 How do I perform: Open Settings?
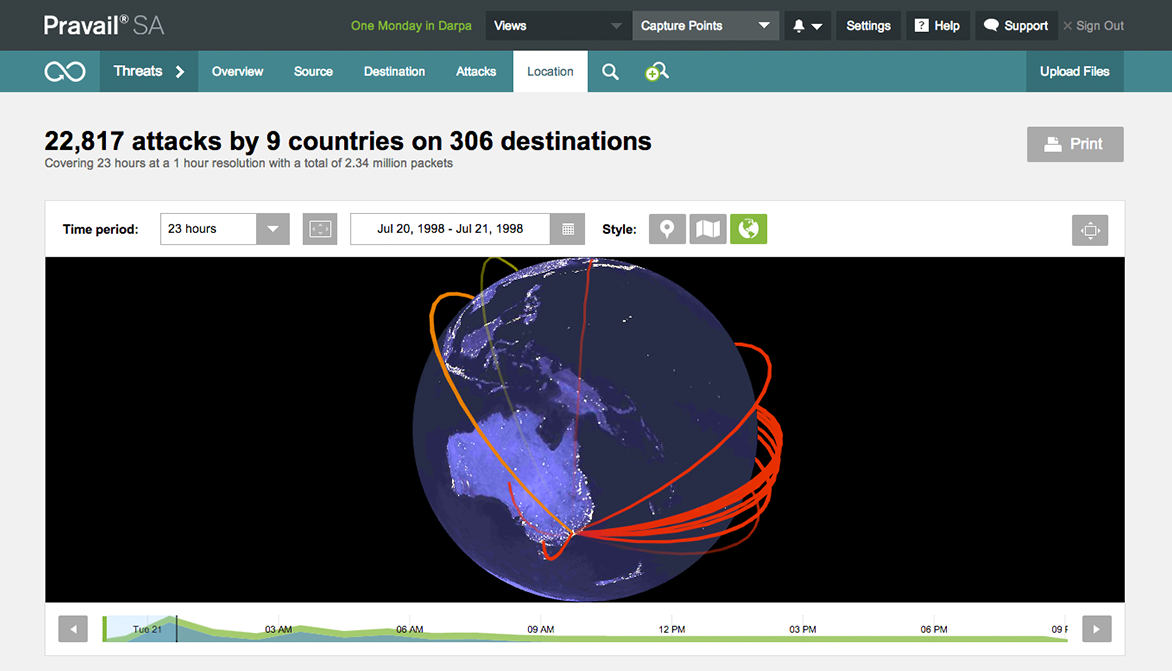(x=869, y=25)
